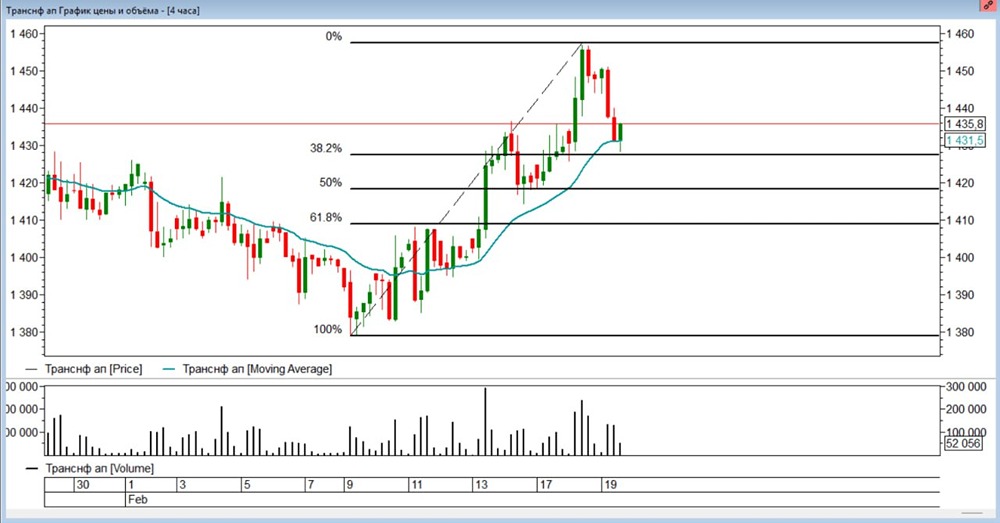Click the 1 450 label on right price axis
The height and width of the screenshot is (523, 1000).
[x=960, y=71]
